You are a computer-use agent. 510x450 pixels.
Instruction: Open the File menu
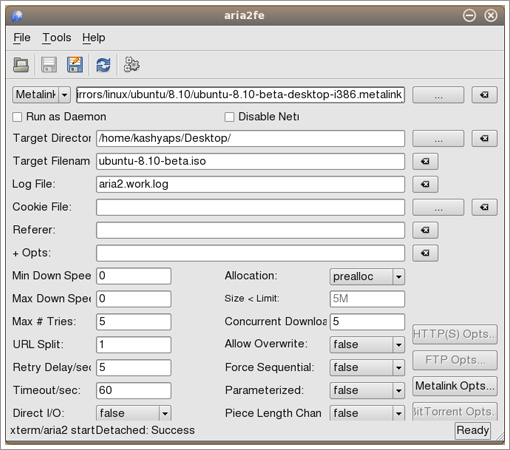22,38
